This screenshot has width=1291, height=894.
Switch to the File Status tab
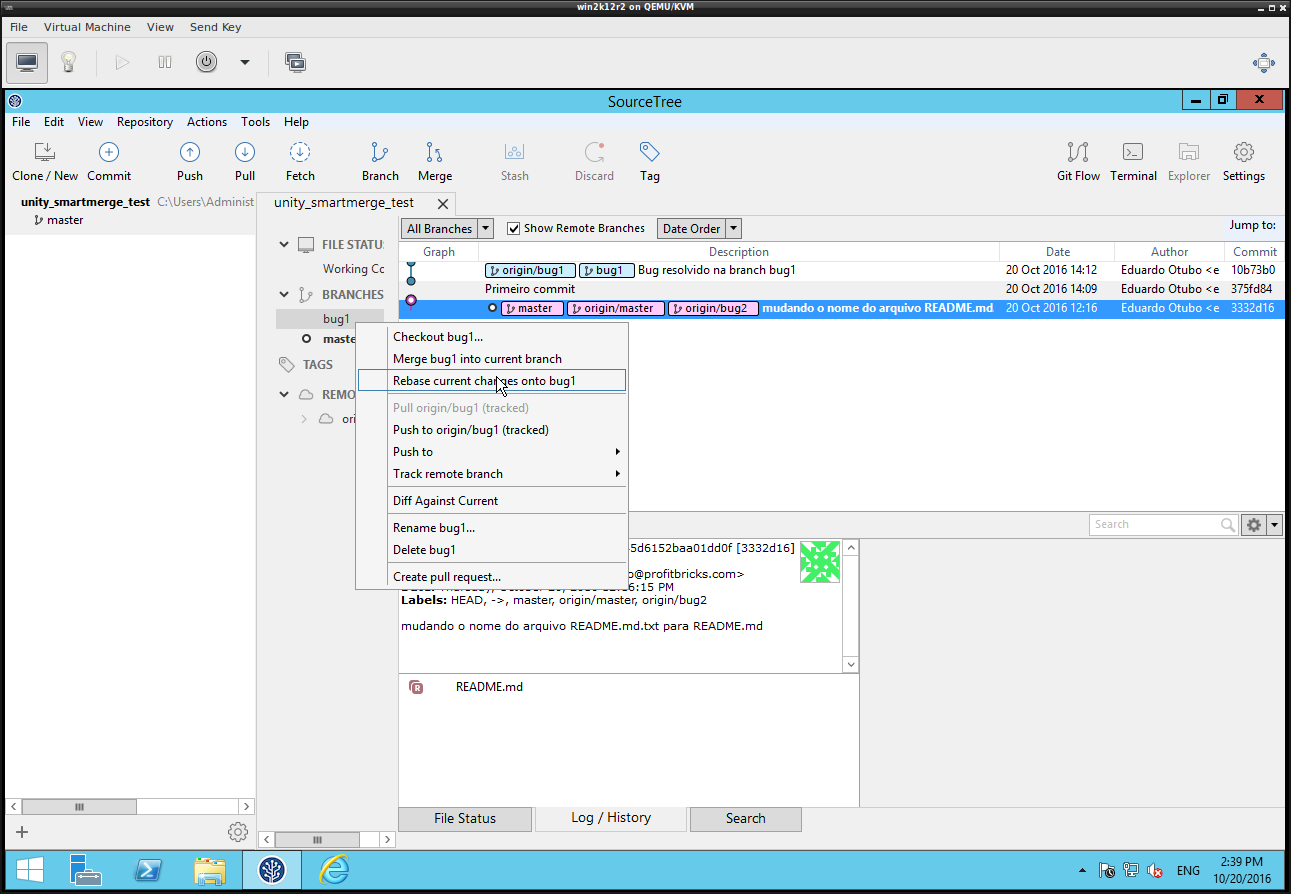click(x=465, y=818)
